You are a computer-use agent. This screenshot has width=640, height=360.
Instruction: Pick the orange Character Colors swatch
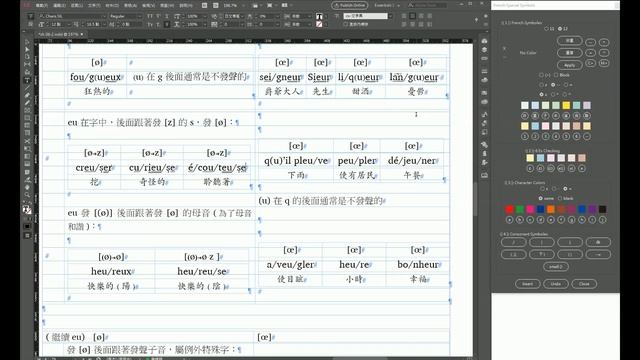pos(551,209)
